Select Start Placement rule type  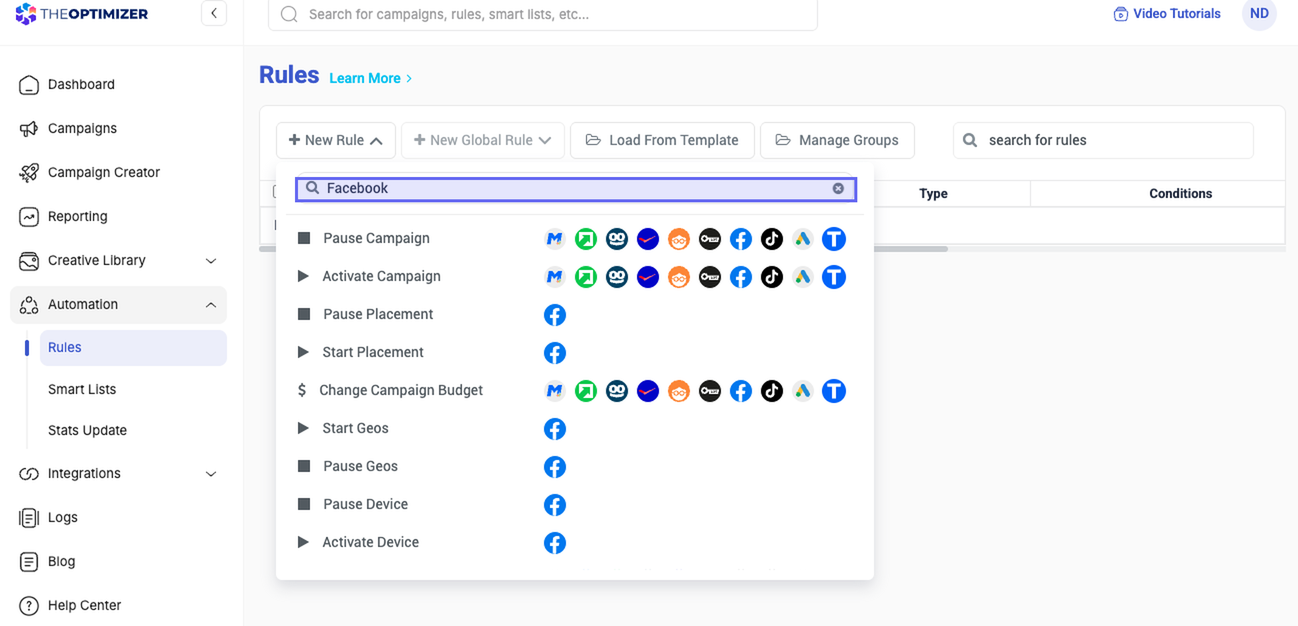click(x=373, y=353)
